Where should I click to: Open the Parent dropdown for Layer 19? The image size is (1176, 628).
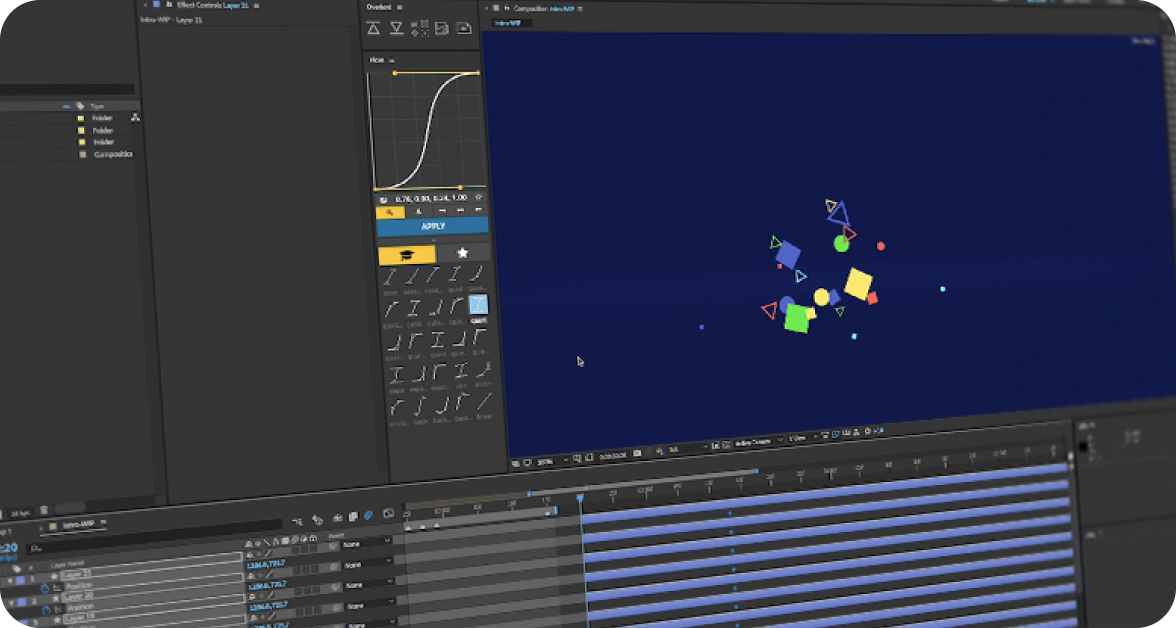pyautogui.click(x=368, y=584)
